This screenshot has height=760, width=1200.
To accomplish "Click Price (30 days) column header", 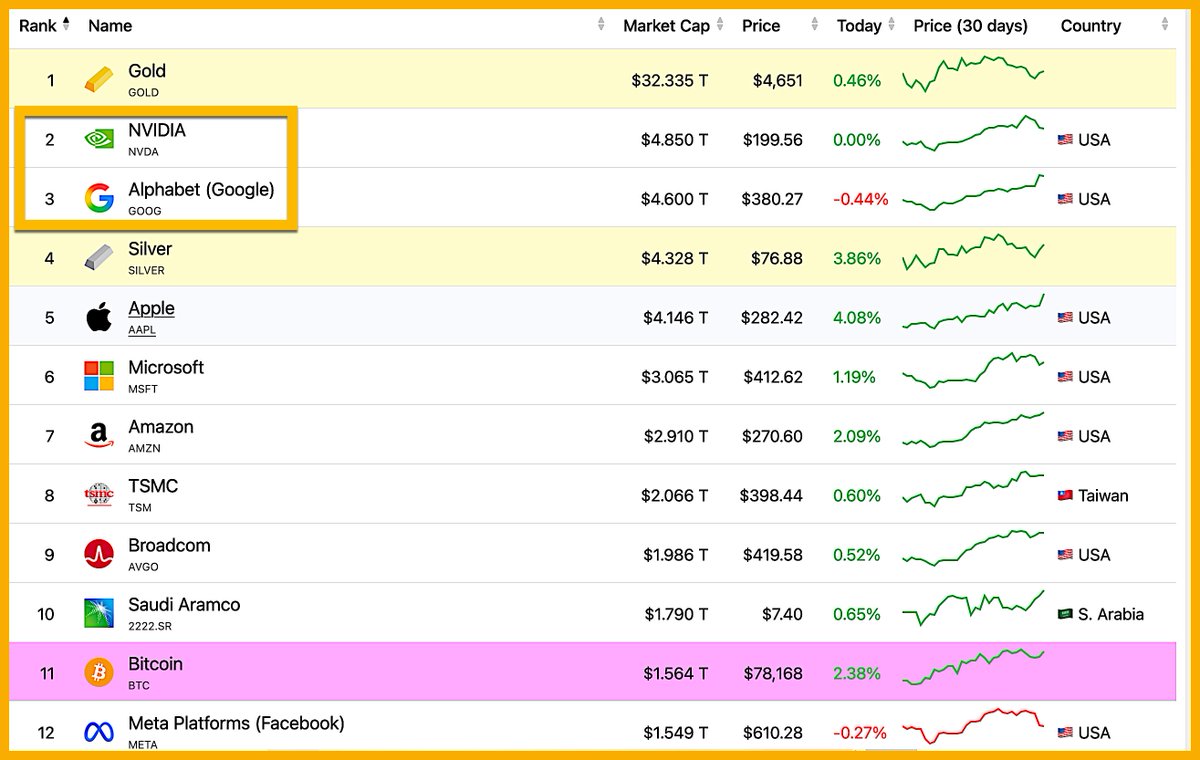I will point(970,26).
